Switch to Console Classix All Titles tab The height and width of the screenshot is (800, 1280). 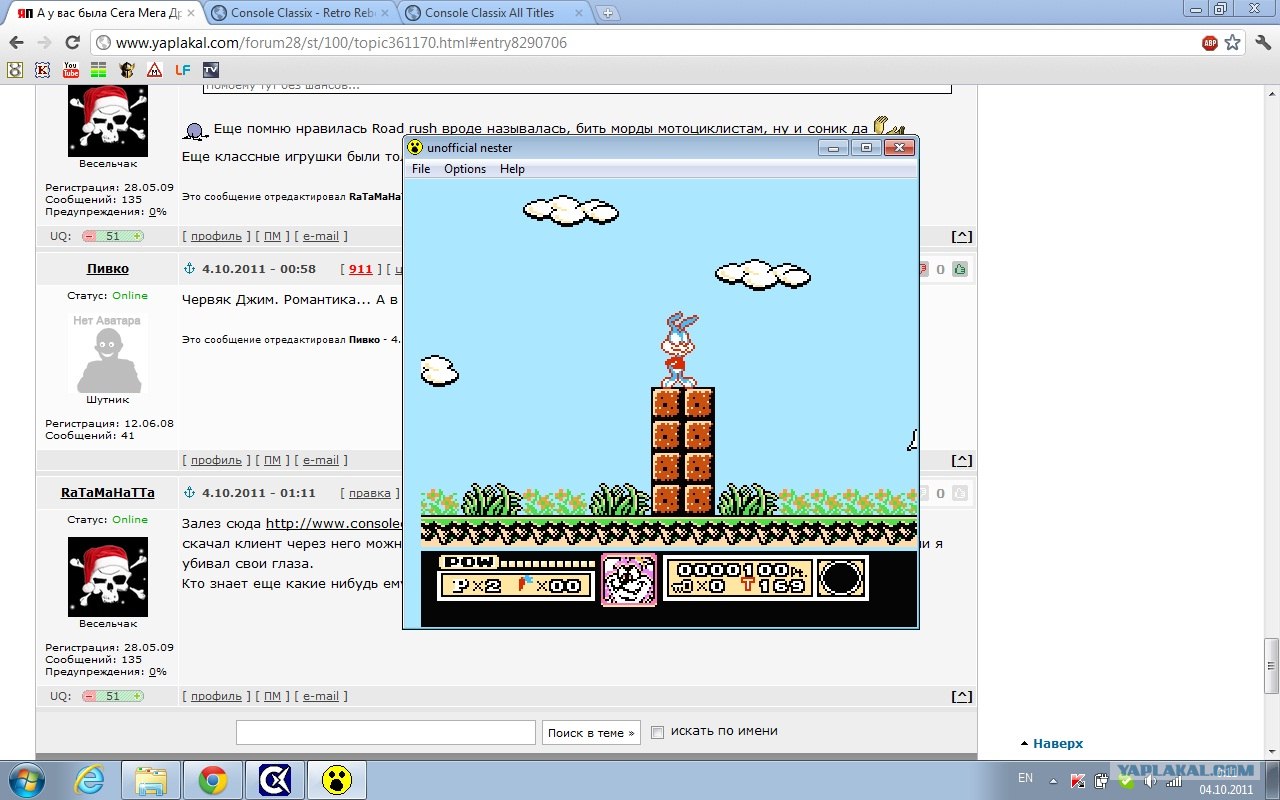pos(489,13)
